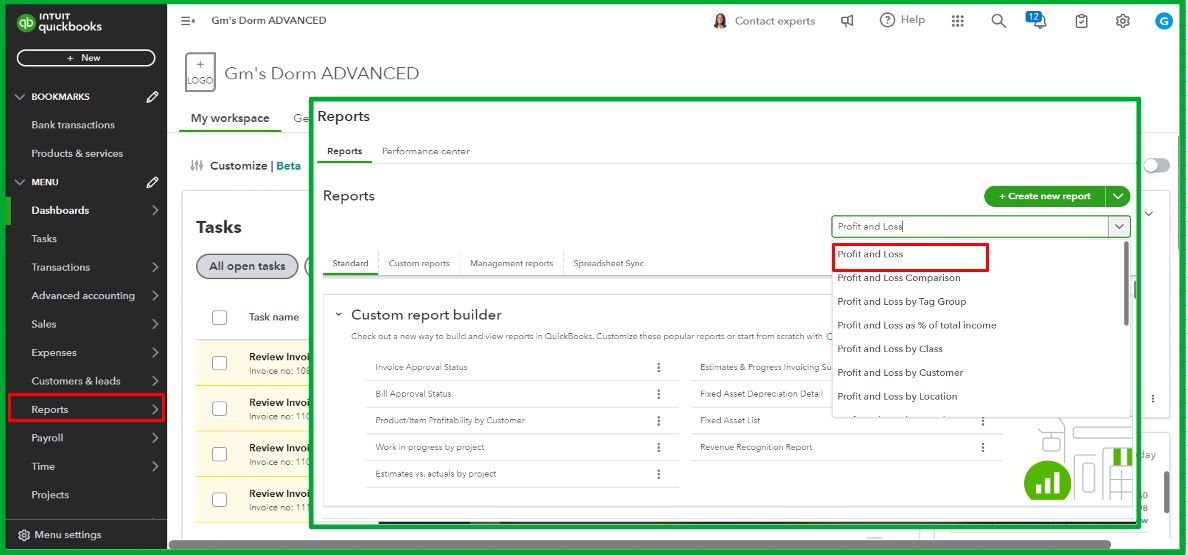Screen dimensions: 1188x555
Task: Open the Custom reports tab
Action: 419,263
